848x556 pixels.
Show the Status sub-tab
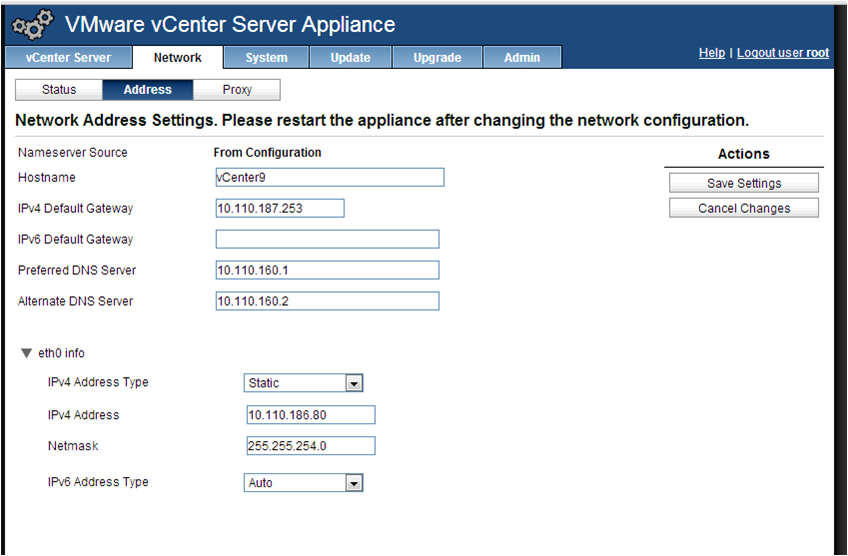pos(59,90)
